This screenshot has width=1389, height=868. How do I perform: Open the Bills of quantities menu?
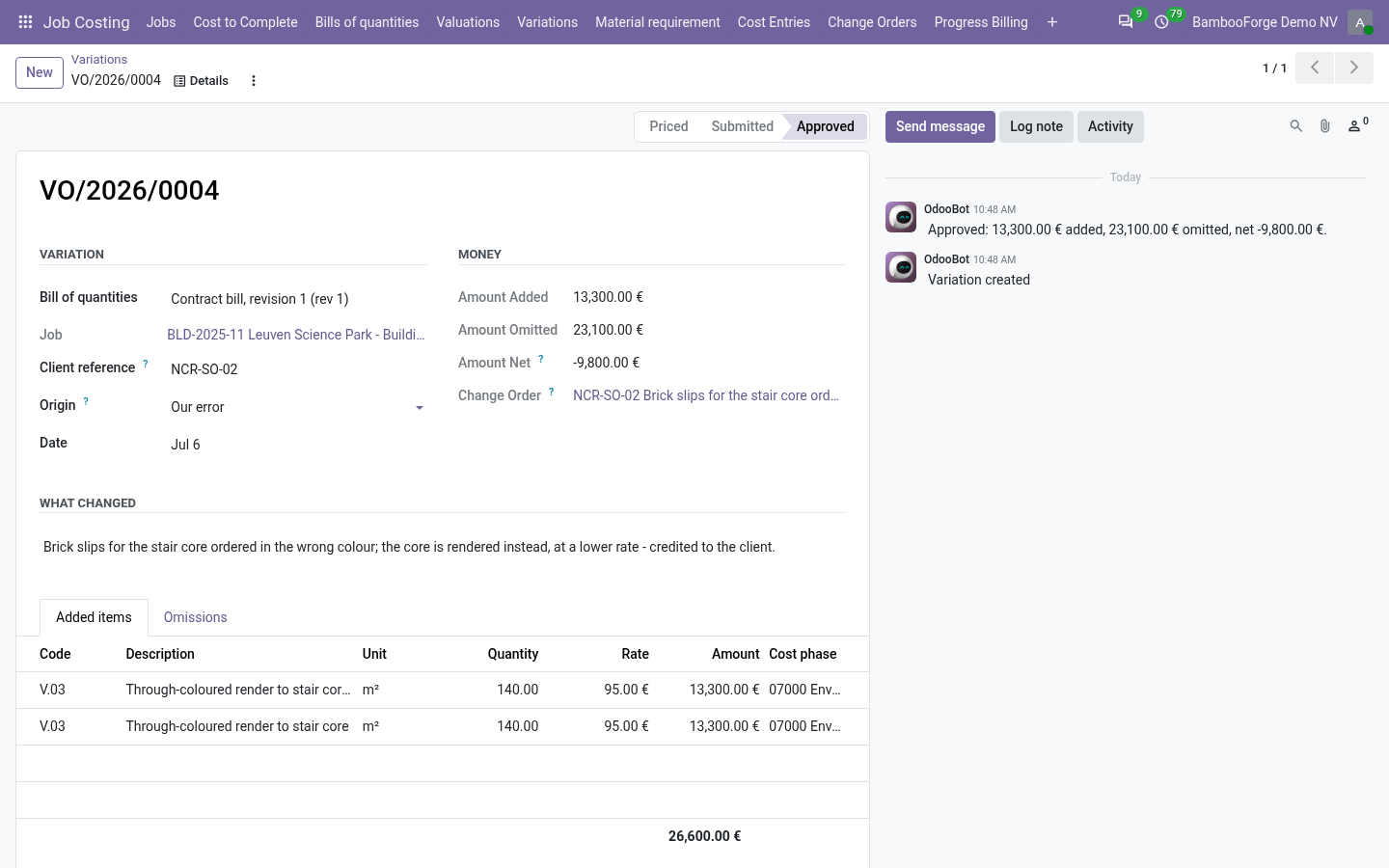pos(367,22)
